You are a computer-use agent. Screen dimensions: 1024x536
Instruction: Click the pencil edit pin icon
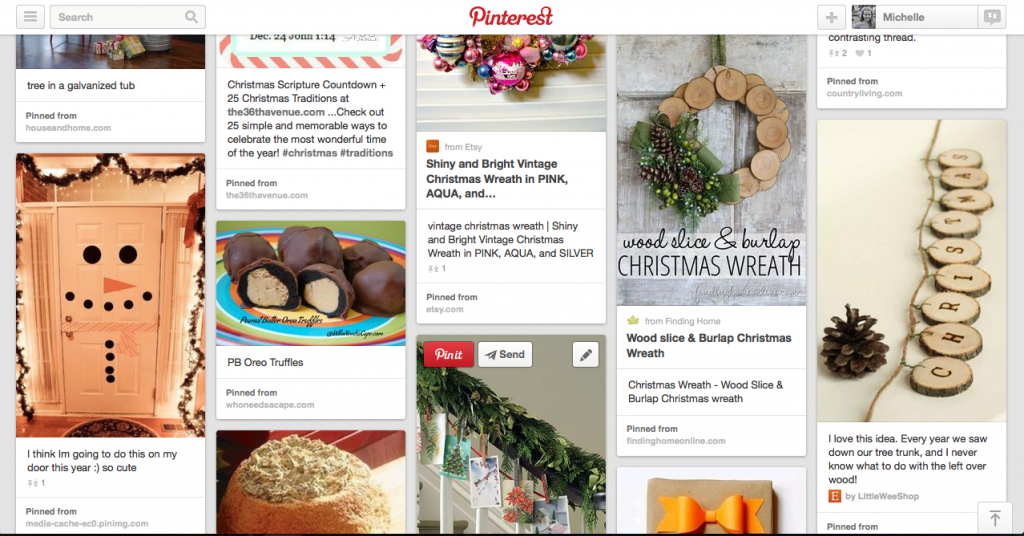click(x=586, y=355)
